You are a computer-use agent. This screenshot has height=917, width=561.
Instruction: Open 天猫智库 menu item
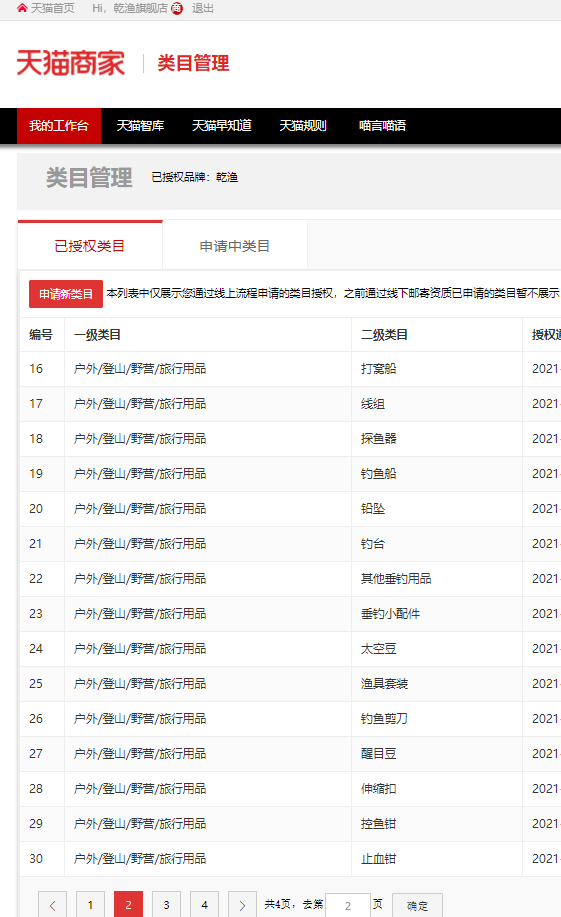click(x=140, y=126)
